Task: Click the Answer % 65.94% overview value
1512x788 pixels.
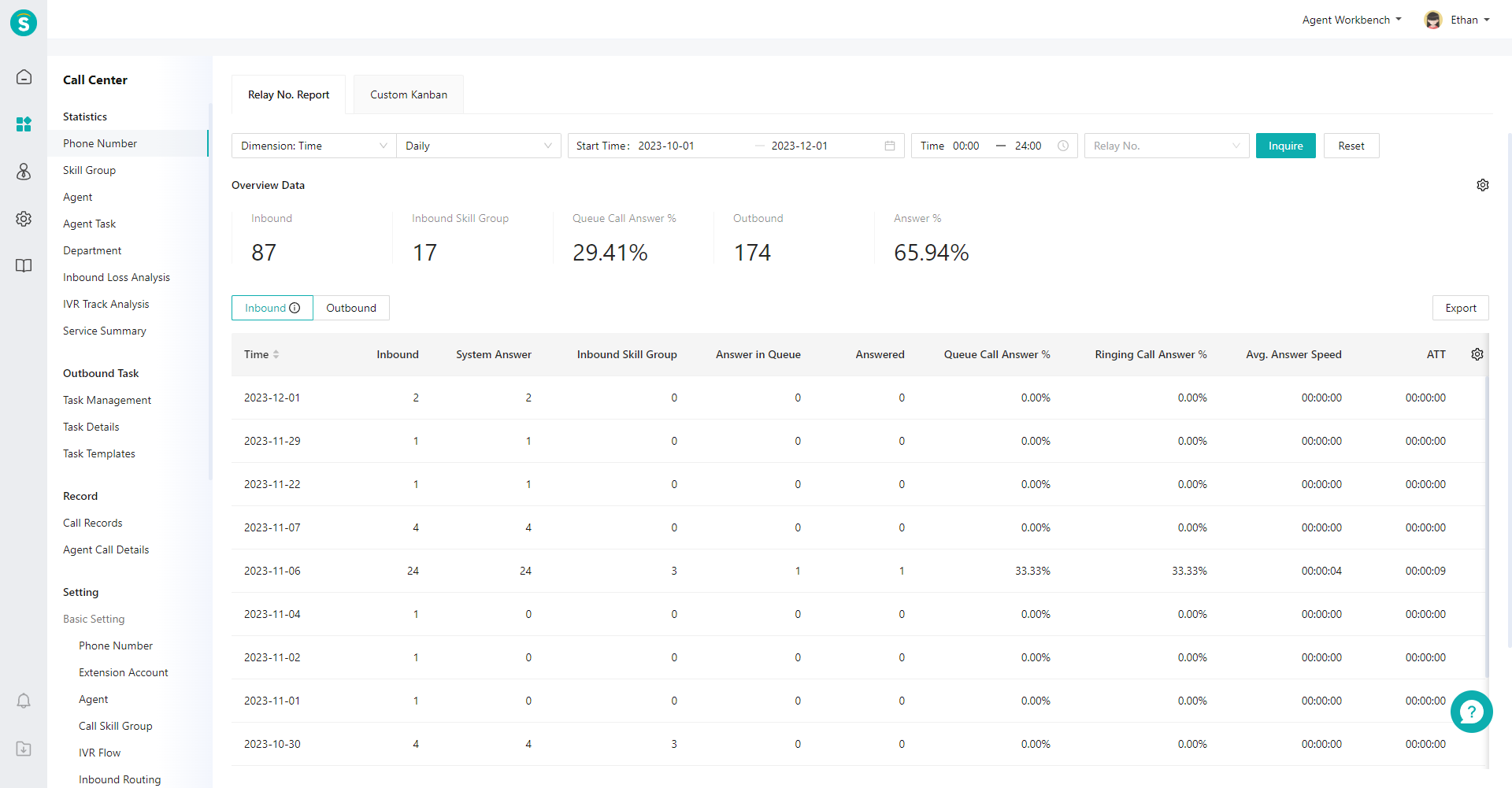Action: (x=932, y=253)
